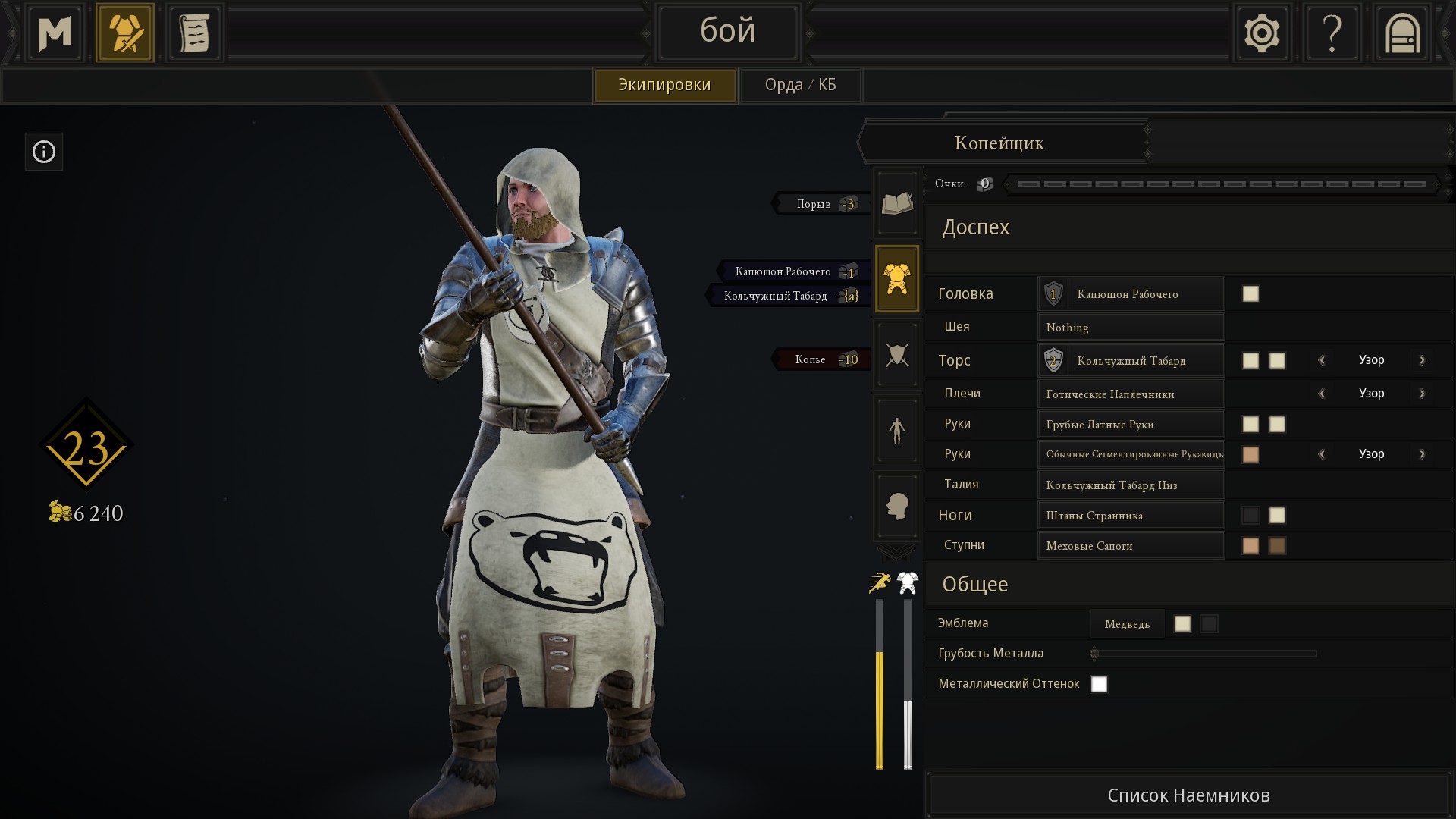Click next Узор arrow for Торс
This screenshot has width=1456, height=819.
1422,360
